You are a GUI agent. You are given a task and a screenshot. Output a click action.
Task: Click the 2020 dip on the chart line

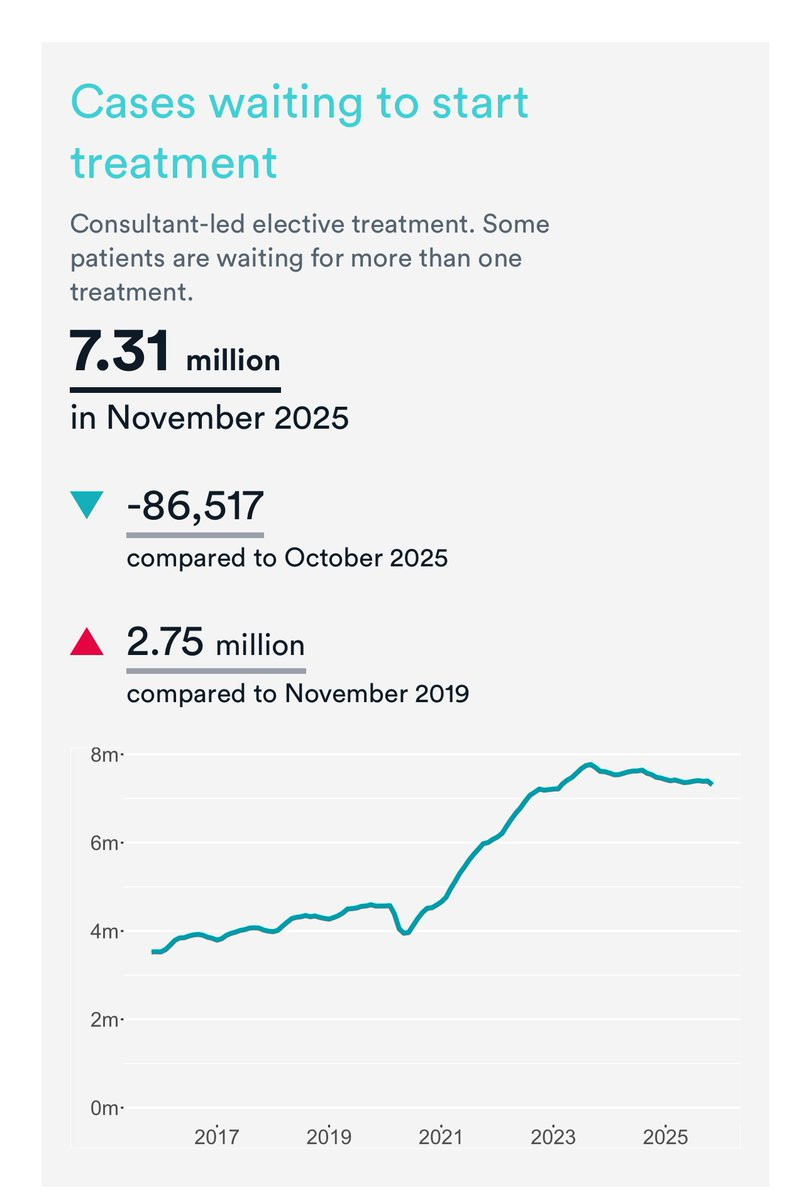[x=404, y=932]
